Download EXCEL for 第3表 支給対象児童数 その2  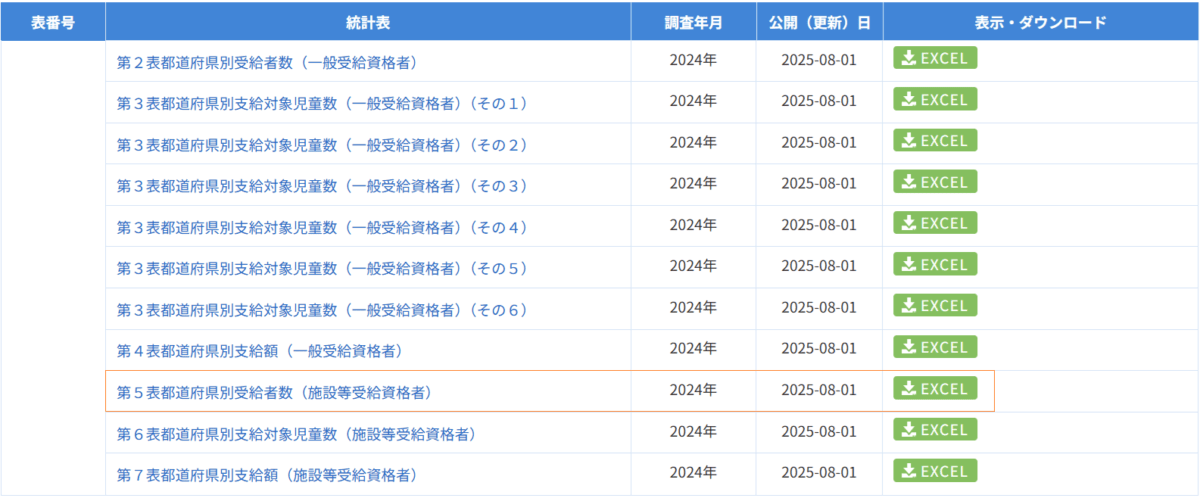pos(935,141)
